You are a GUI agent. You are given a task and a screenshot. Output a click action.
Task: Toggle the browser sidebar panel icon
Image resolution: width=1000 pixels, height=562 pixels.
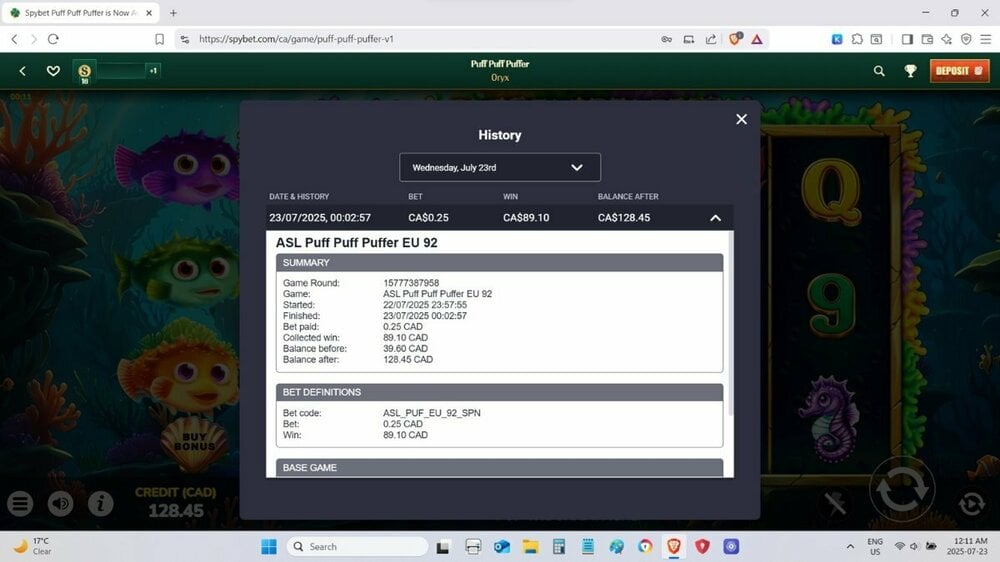907,39
